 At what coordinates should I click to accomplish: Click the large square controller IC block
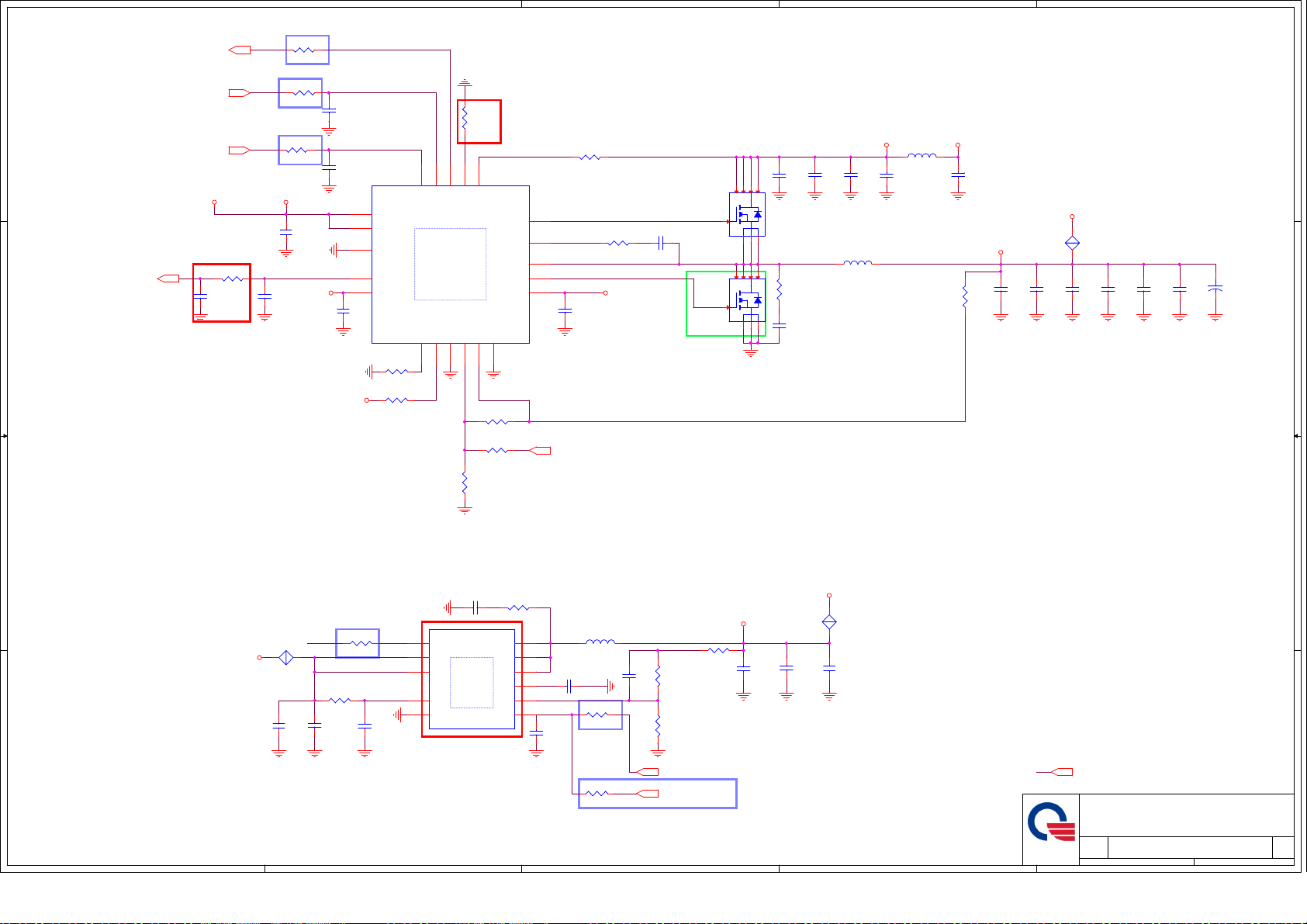pyautogui.click(x=451, y=265)
